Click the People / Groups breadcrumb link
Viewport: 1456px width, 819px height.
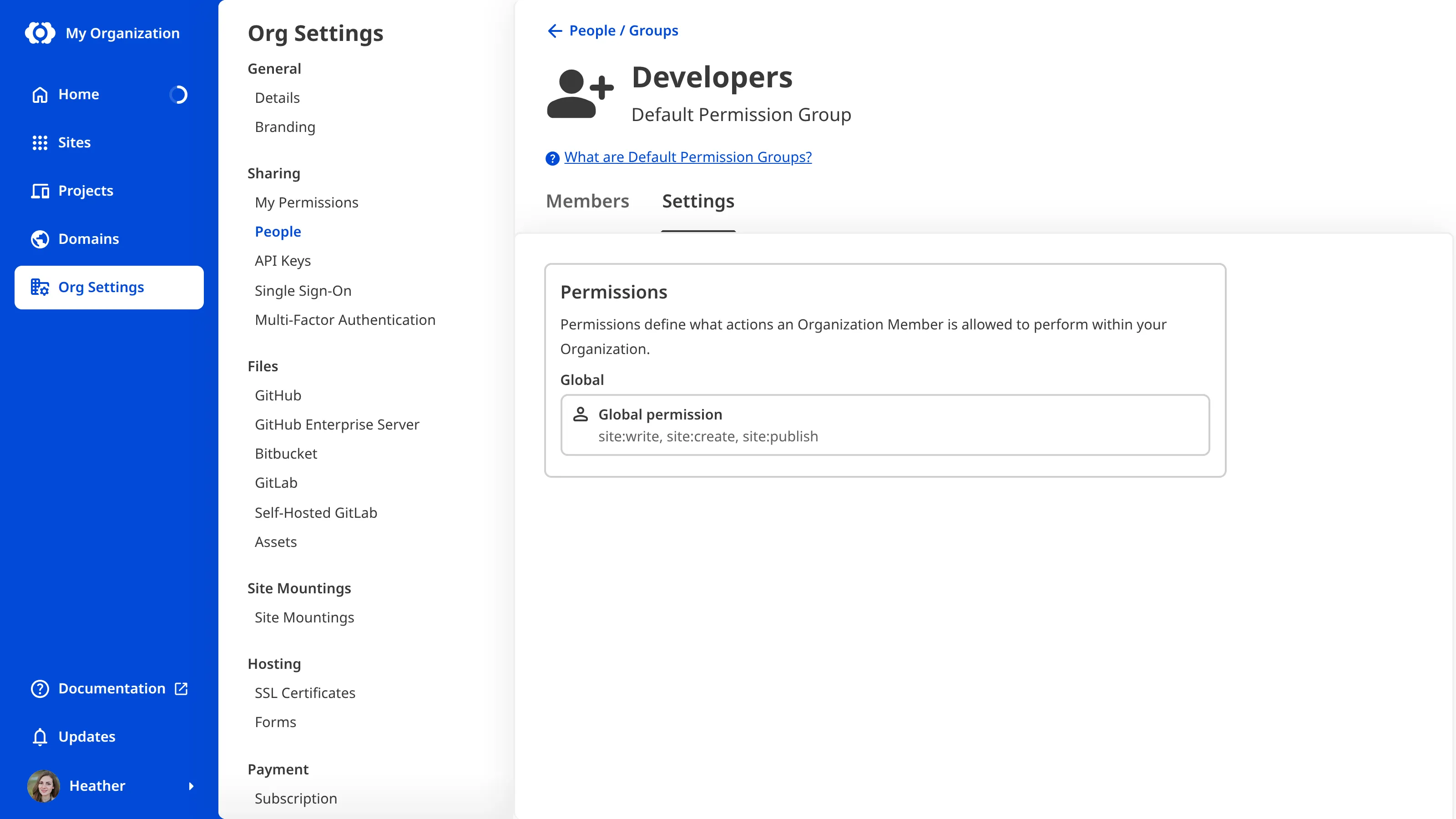pyautogui.click(x=623, y=30)
